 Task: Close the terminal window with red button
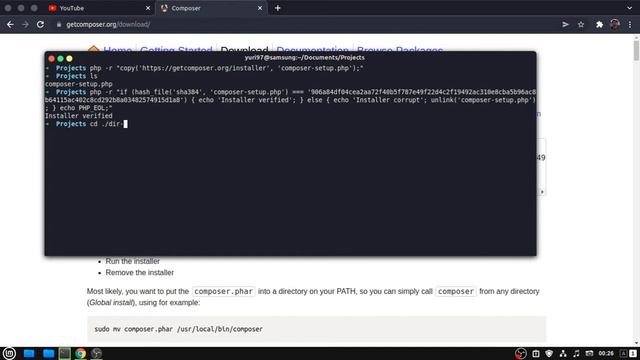51,59
